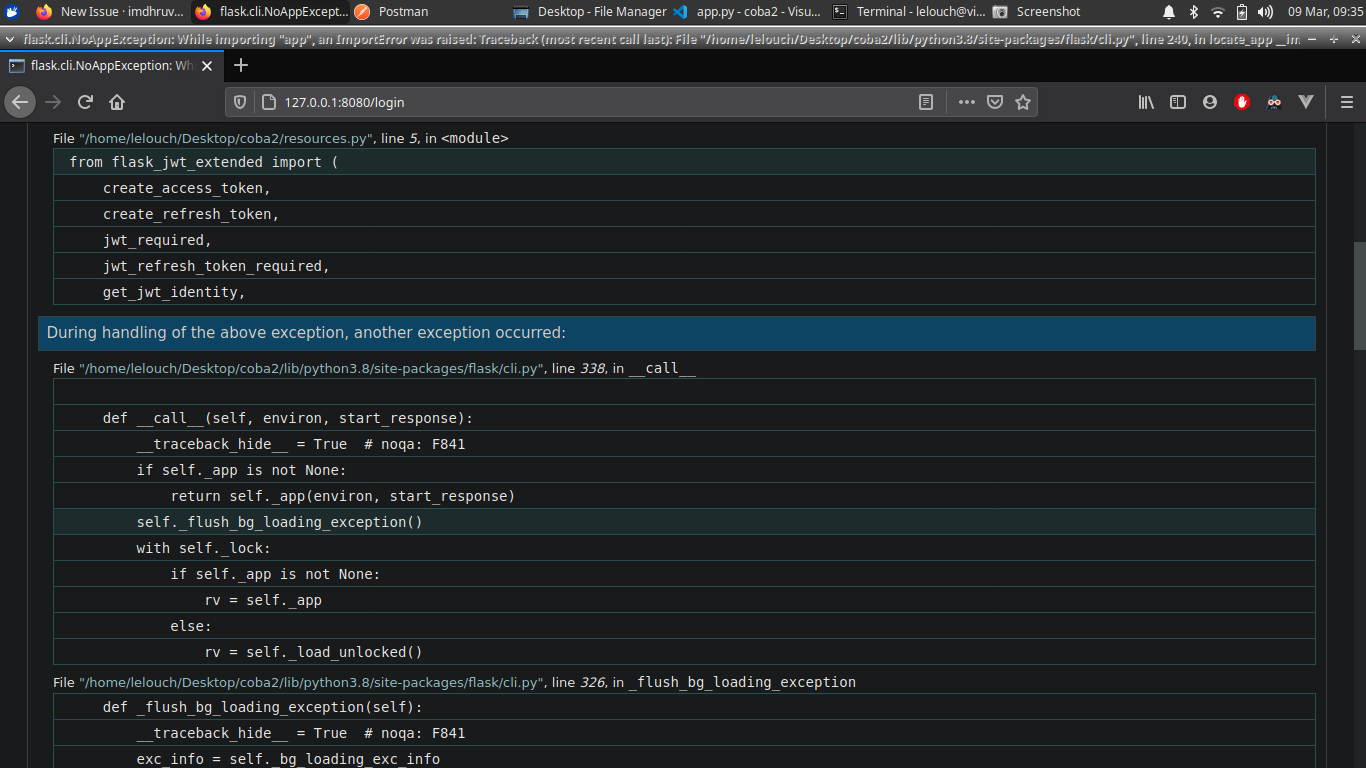Viewport: 1366px width, 768px height.
Task: Open the Firefox hamburger menu
Action: (1346, 102)
